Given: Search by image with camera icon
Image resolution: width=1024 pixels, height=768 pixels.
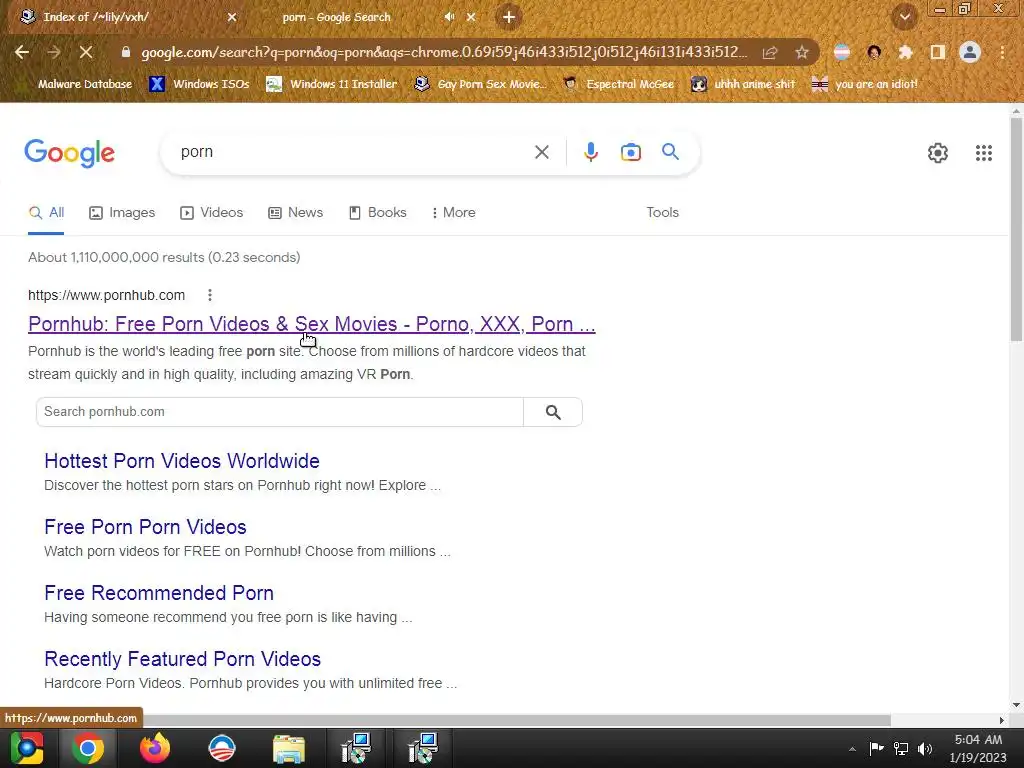Looking at the screenshot, I should pyautogui.click(x=631, y=152).
